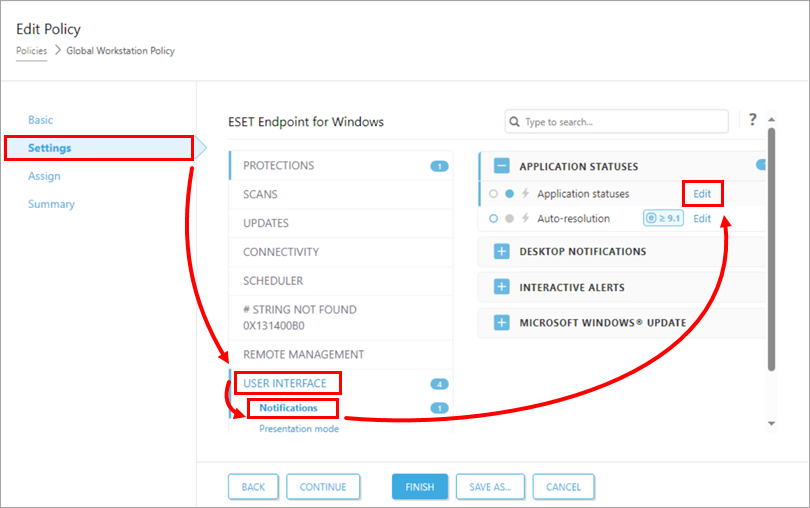This screenshot has width=810, height=508.
Task: Select the first radio circle for Application statuses
Action: point(494,194)
